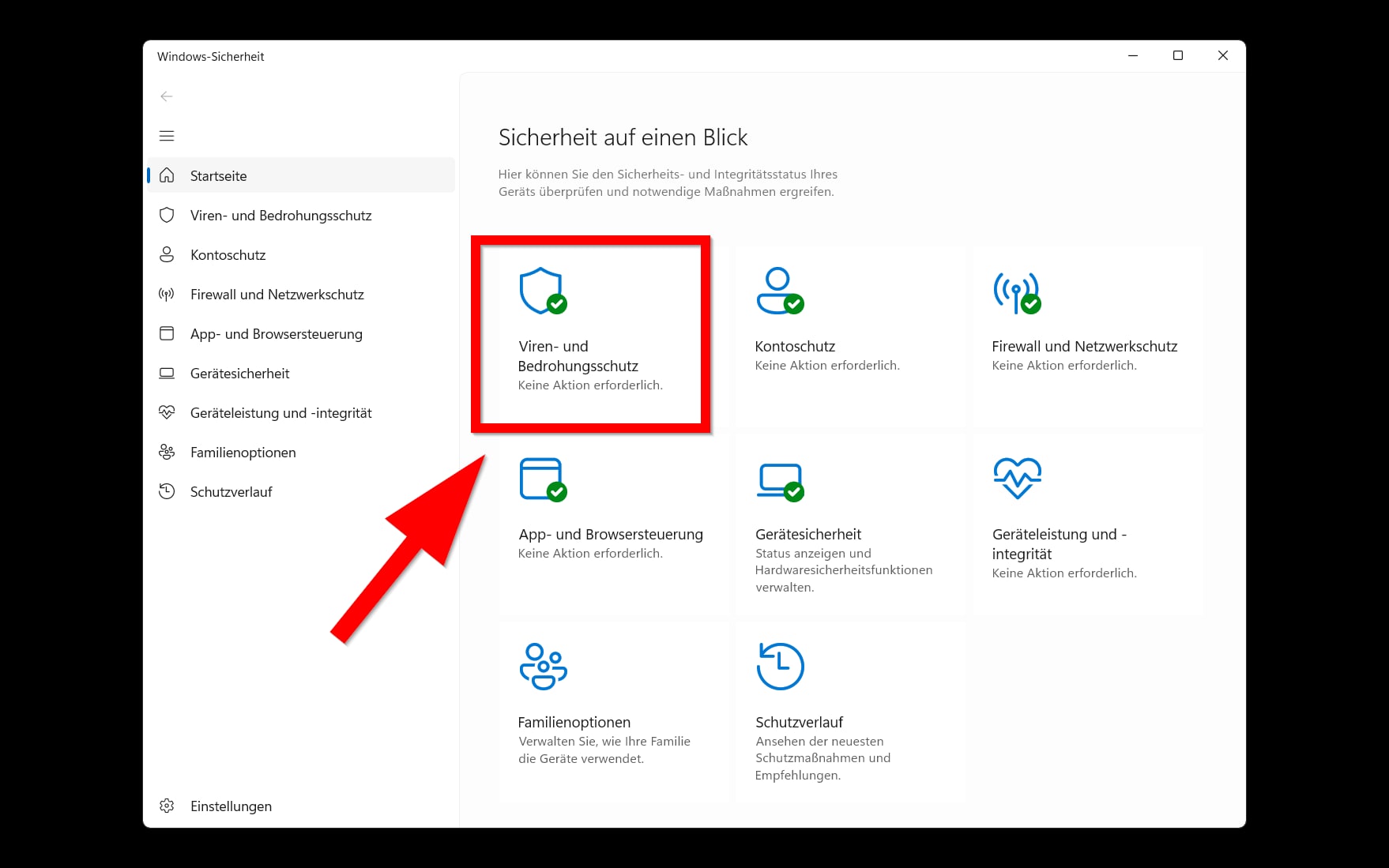Open Viren- und Bedrohungsschutz from sidebar
Screen dimensions: 1389x868
(301, 215)
